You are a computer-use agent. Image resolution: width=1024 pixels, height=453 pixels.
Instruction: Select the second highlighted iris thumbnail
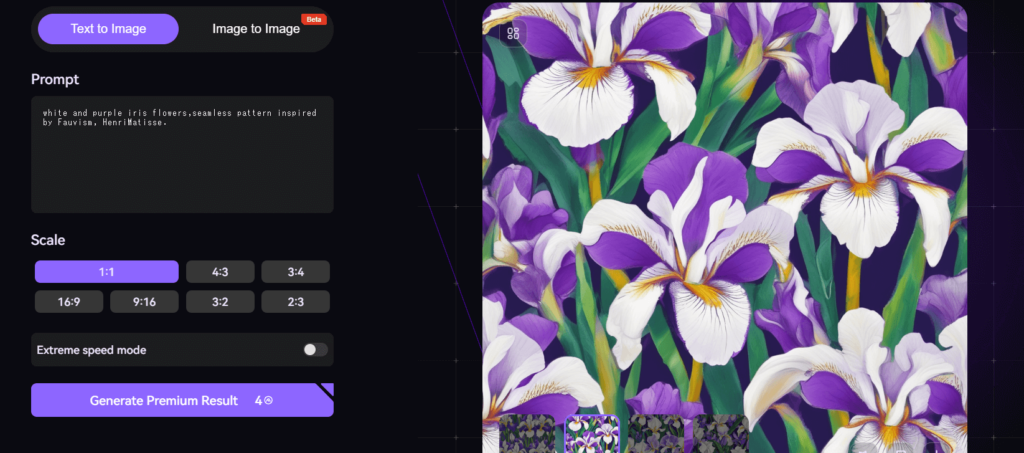592,434
